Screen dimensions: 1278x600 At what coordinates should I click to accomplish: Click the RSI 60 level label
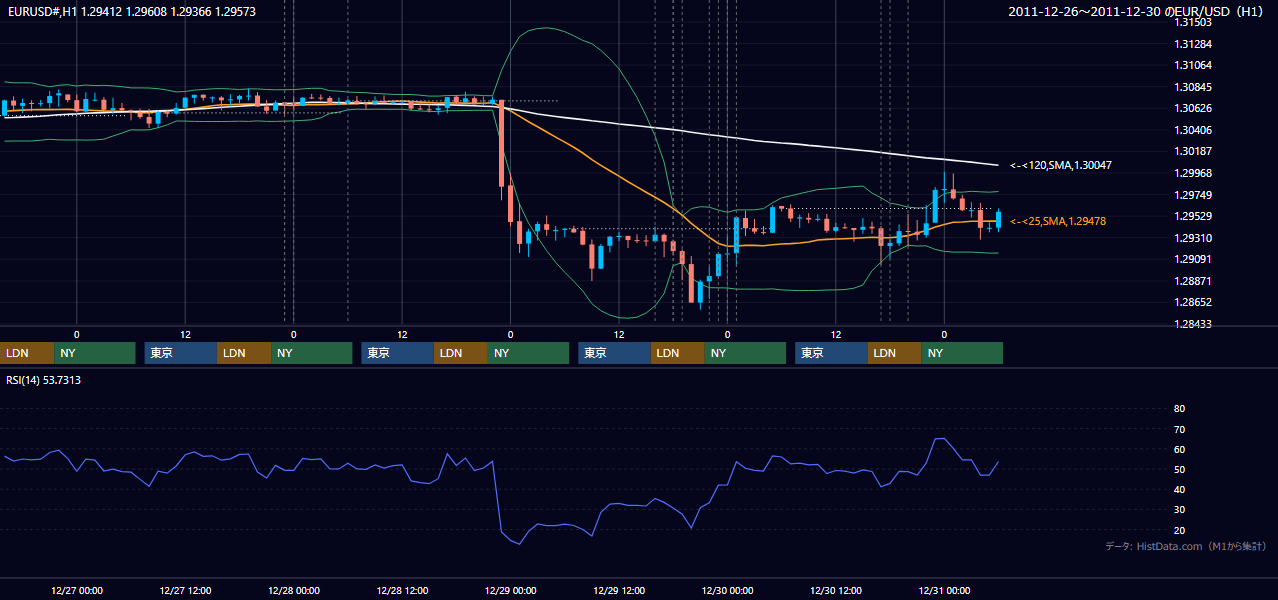tap(1179, 449)
